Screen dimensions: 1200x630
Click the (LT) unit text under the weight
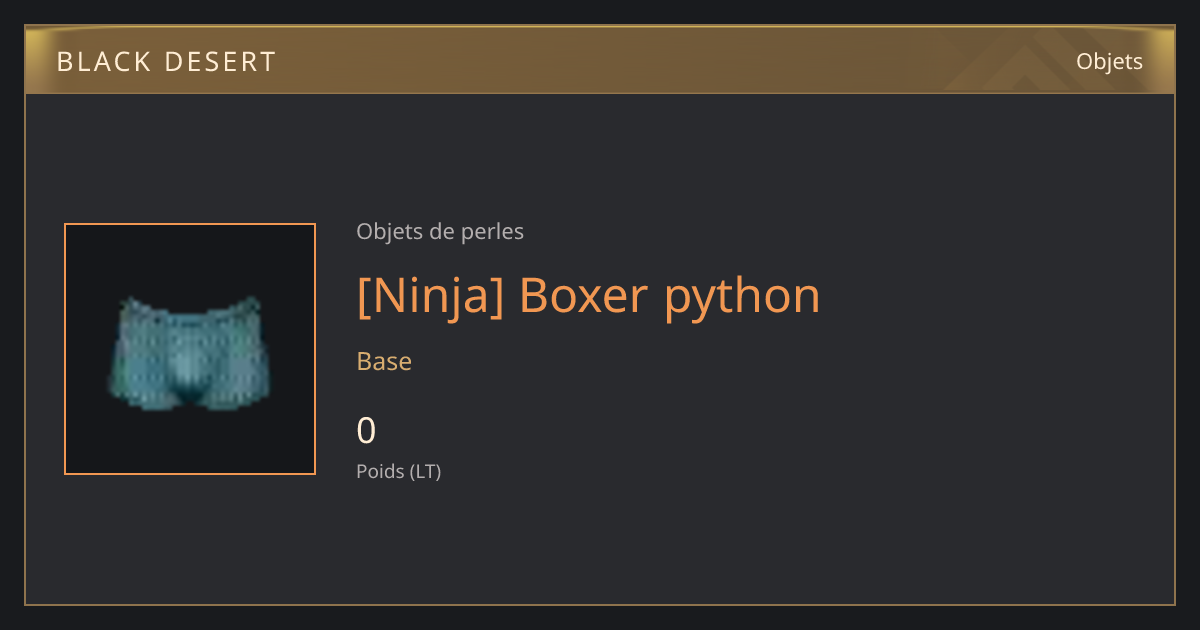click(425, 471)
